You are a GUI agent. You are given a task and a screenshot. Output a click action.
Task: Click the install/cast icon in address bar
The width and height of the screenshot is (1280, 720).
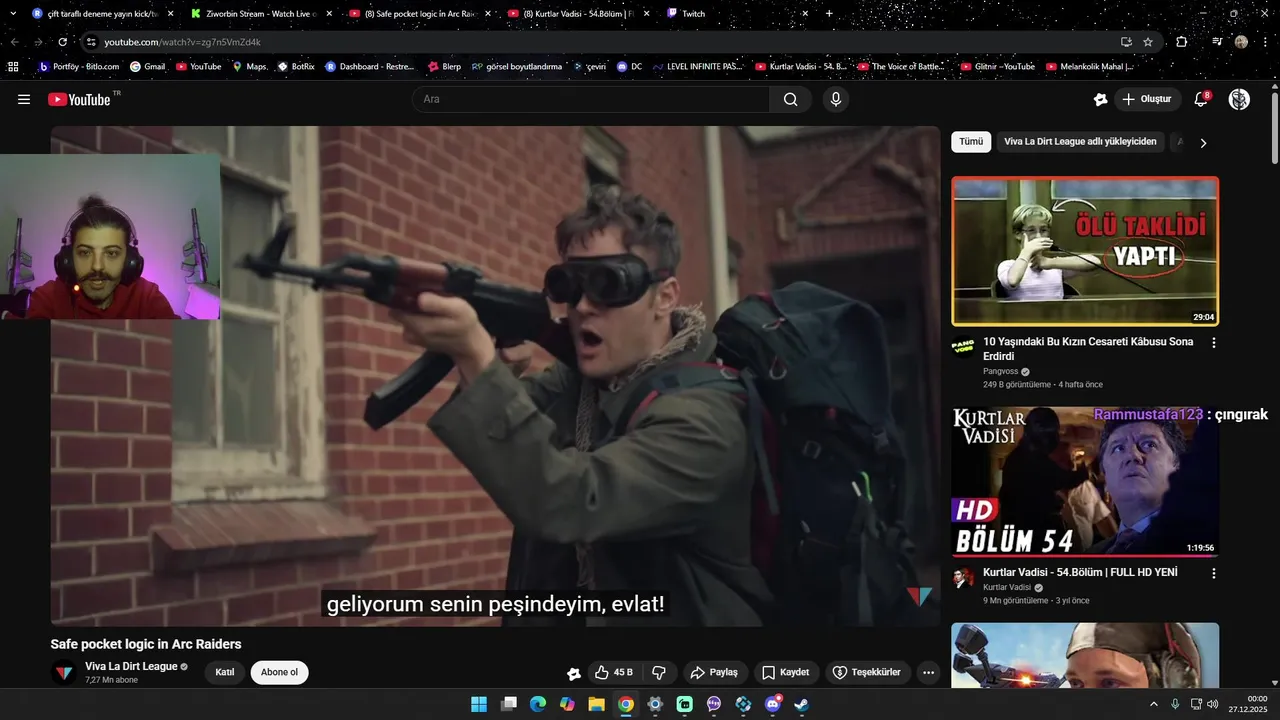pyautogui.click(x=1126, y=42)
